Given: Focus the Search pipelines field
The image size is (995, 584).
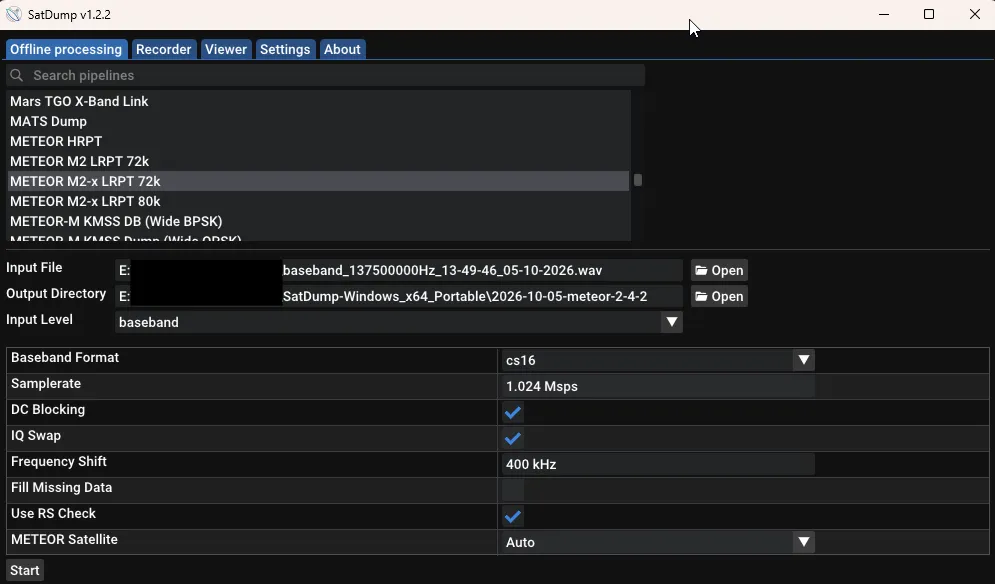Looking at the screenshot, I should pos(326,76).
